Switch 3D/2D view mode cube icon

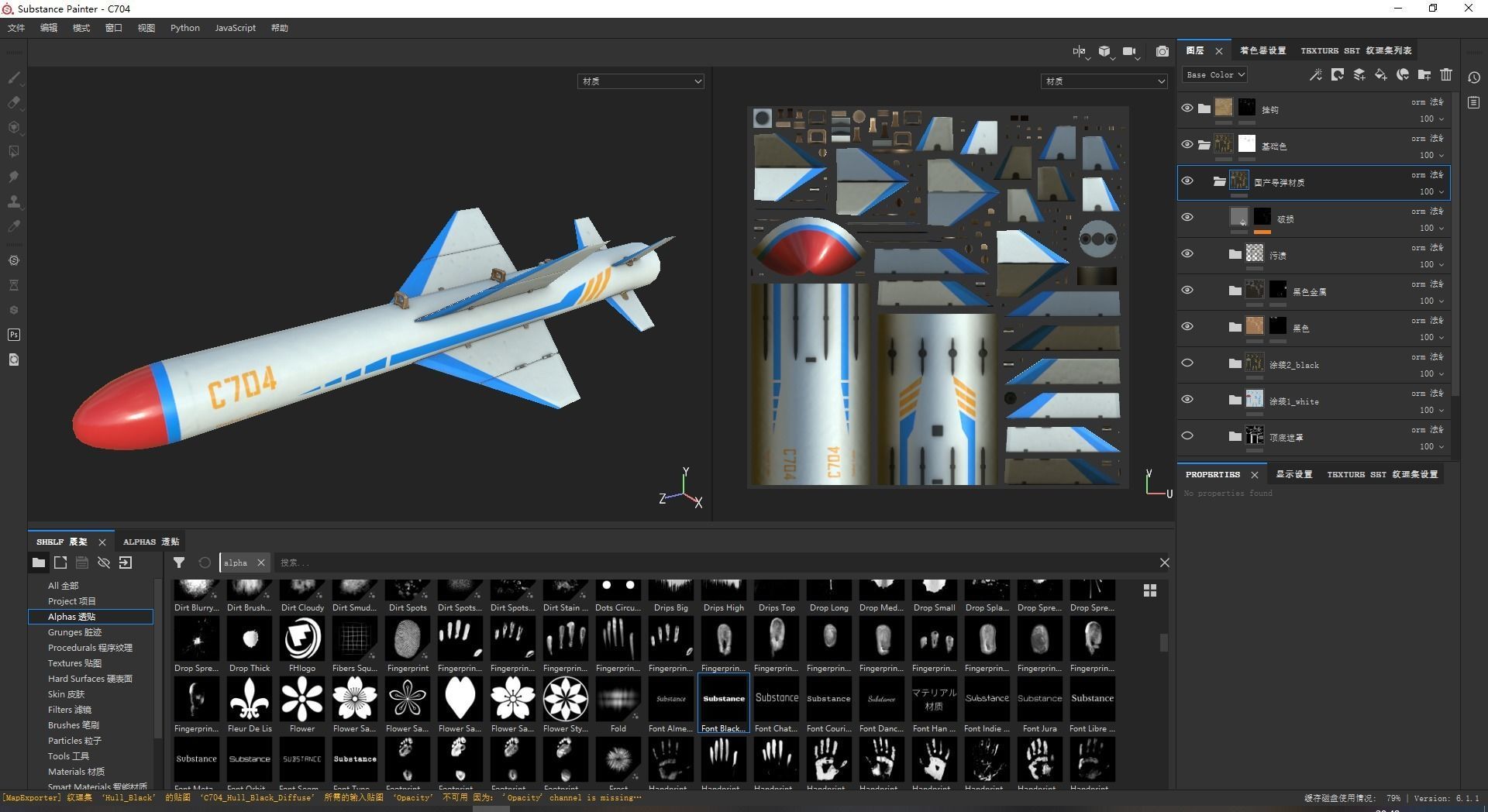coord(1104,51)
